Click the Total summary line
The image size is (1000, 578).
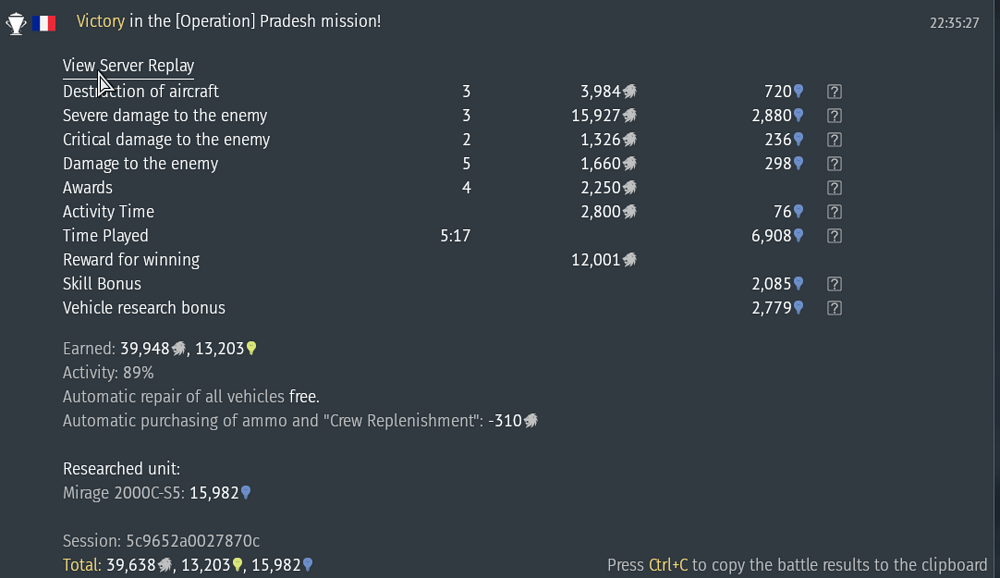click(x=187, y=565)
